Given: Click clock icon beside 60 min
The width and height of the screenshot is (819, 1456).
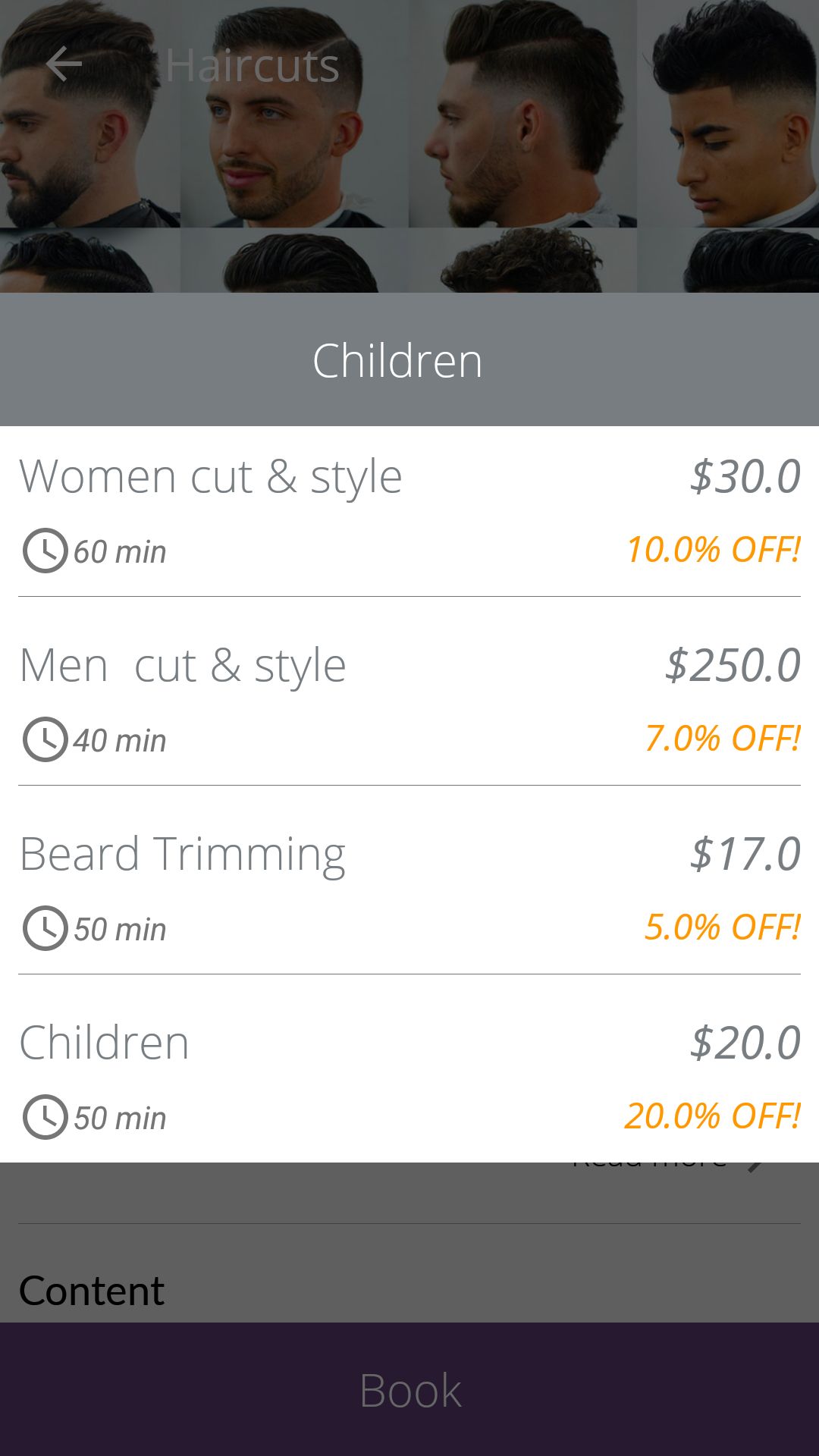Looking at the screenshot, I should point(45,551).
